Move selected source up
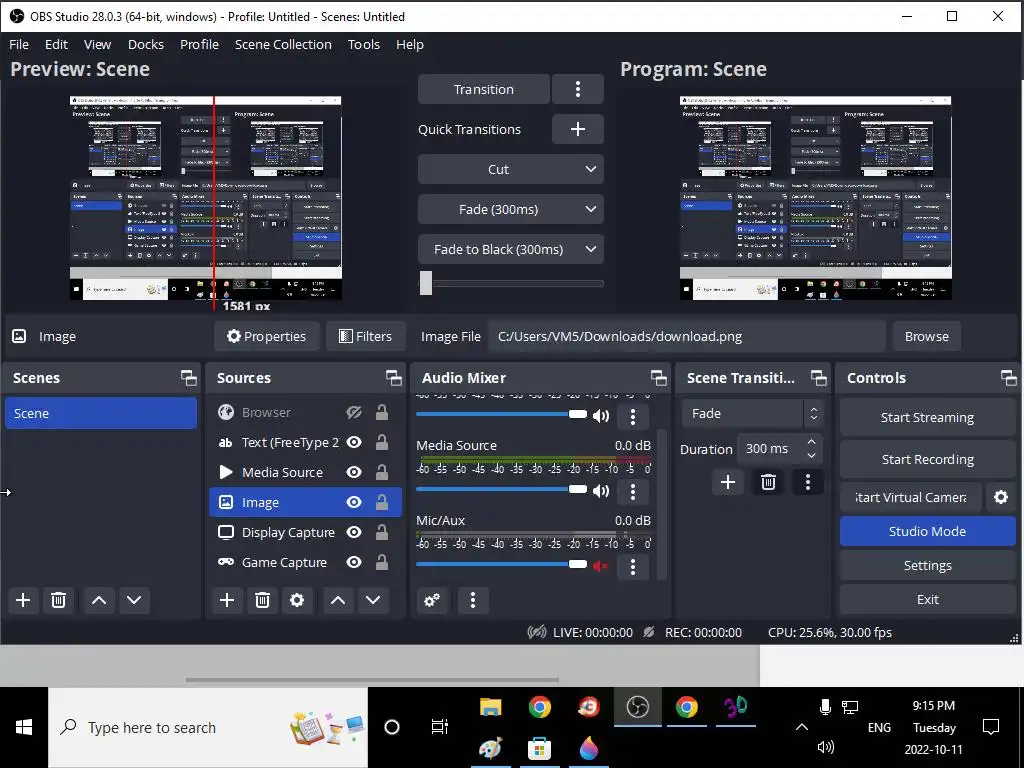The height and width of the screenshot is (768, 1024). click(338, 600)
